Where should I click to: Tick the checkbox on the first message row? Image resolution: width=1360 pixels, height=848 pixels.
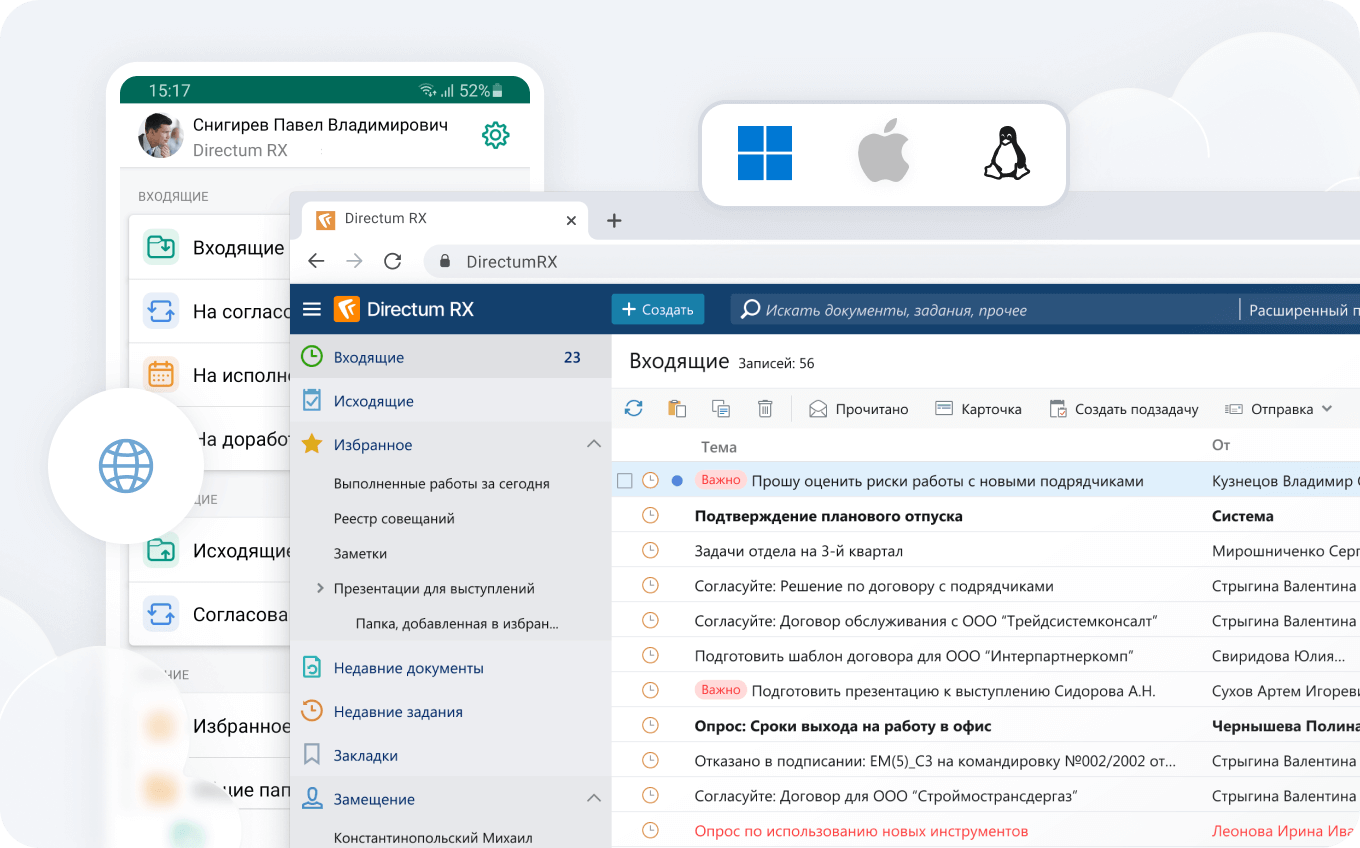click(625, 481)
